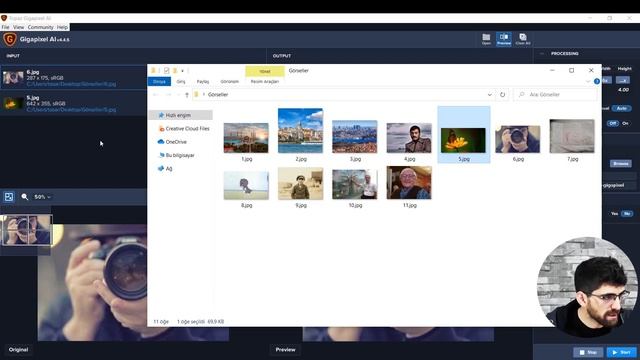Click the Görseller breadcrumb in address bar
This screenshot has height=360, width=640.
click(218, 95)
